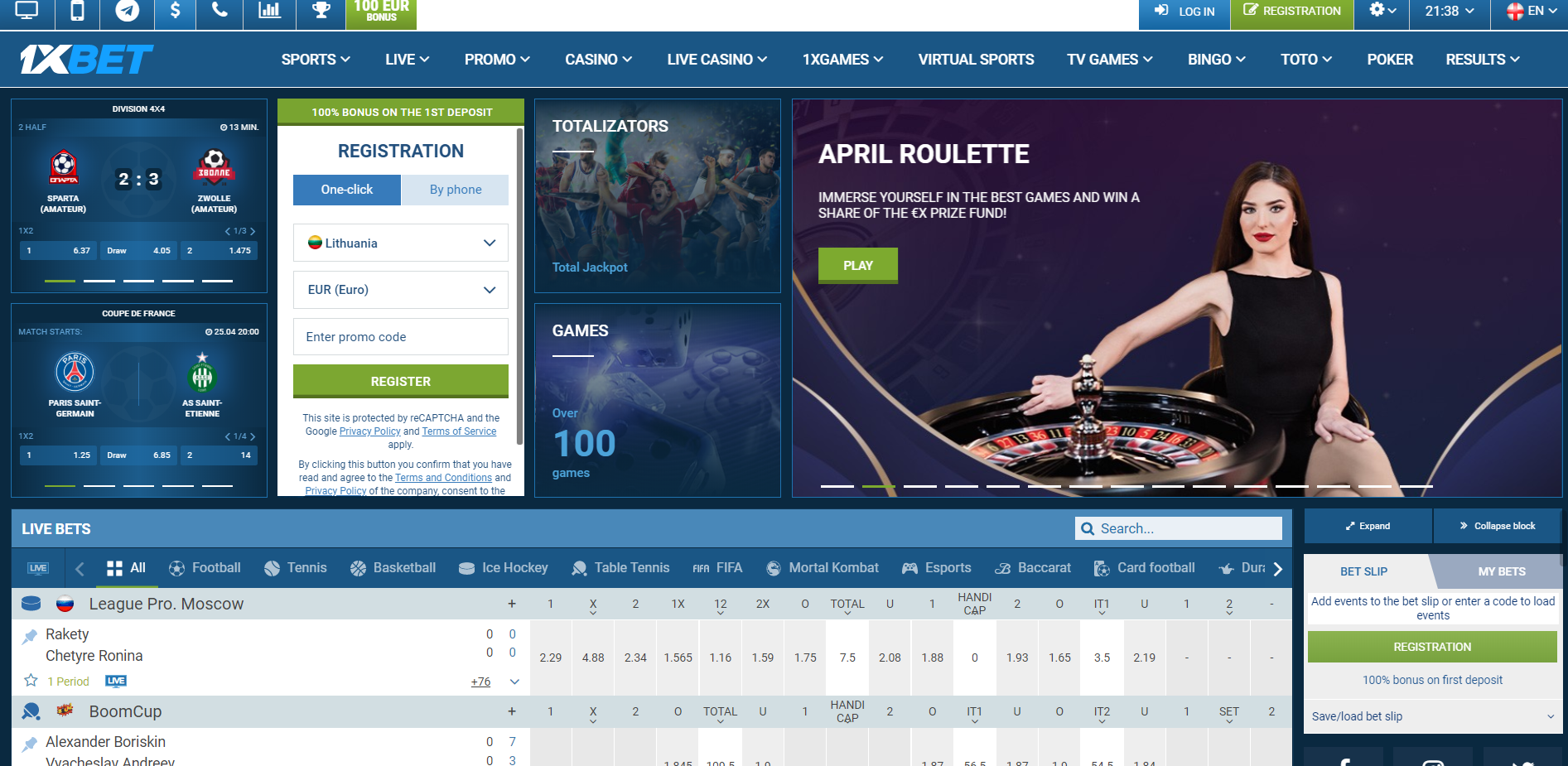The width and height of the screenshot is (1568, 766).
Task: Open the table tennis paddle icon for BoomCup
Action: point(31,711)
